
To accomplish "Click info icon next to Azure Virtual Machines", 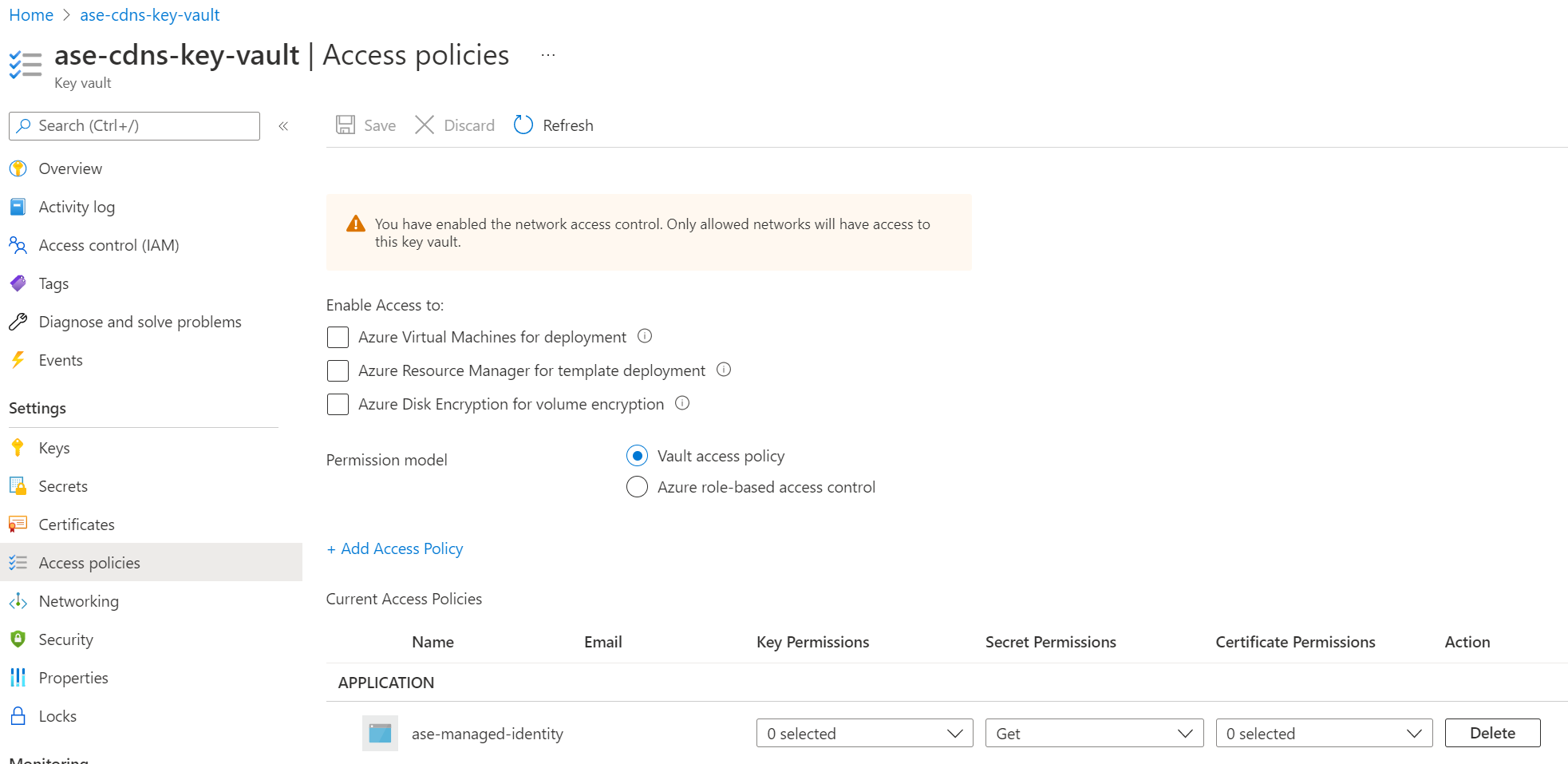I will click(x=645, y=336).
